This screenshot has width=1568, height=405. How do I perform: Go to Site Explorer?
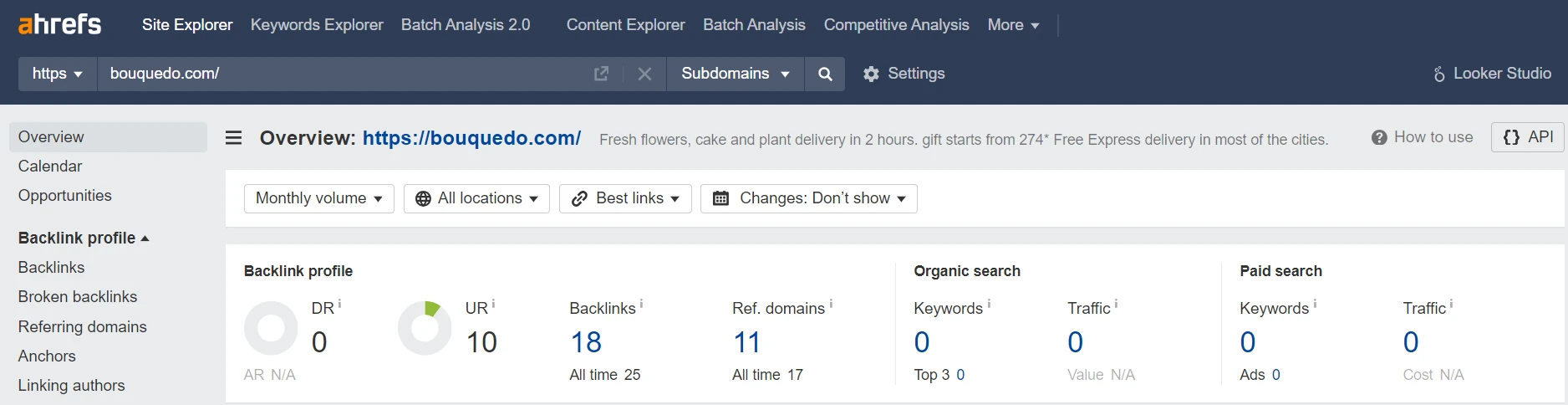pyautogui.click(x=187, y=25)
